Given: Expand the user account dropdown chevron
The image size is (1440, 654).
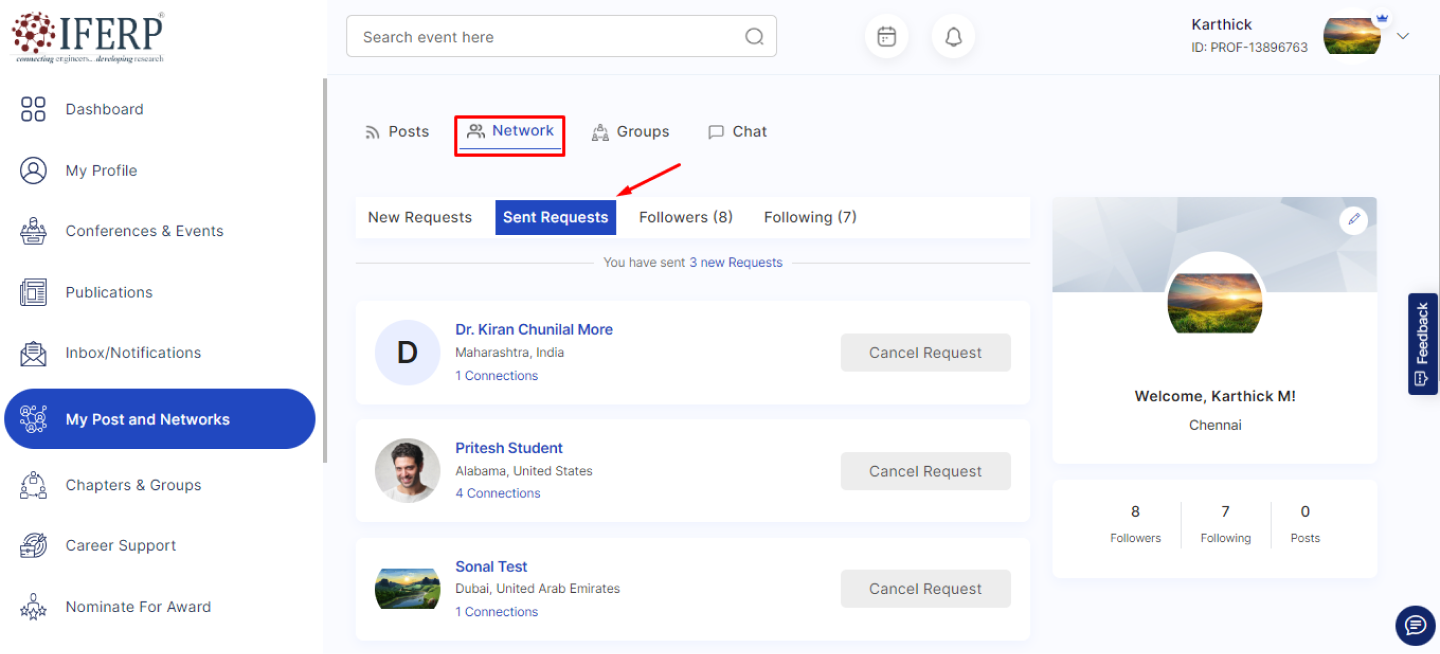Looking at the screenshot, I should pos(1403,36).
